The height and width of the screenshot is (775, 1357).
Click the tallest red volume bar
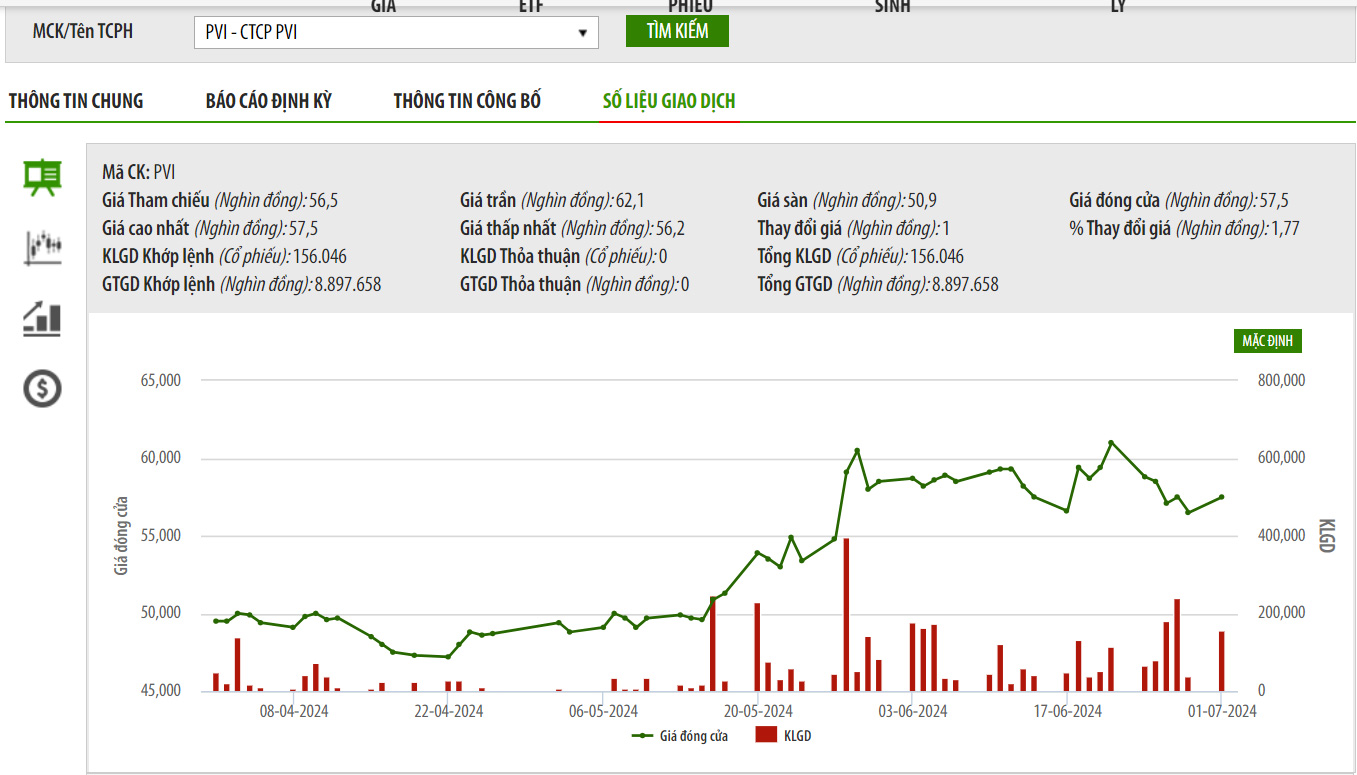pyautogui.click(x=846, y=614)
